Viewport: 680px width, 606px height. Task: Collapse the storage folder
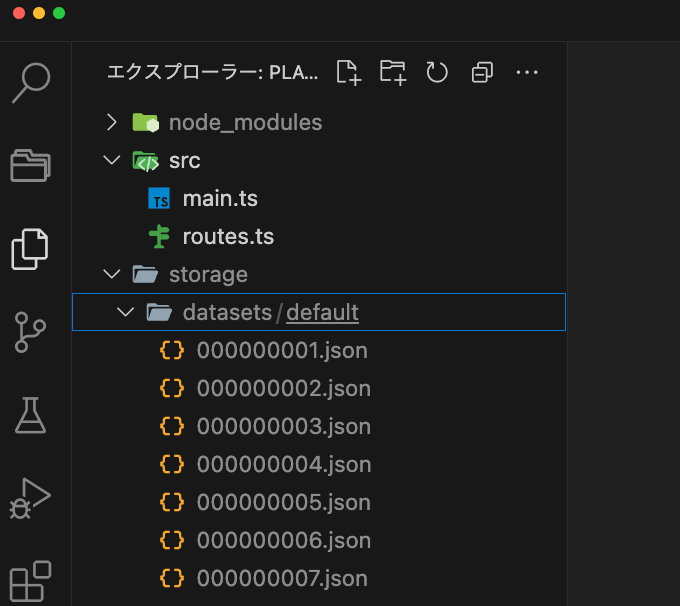coord(112,274)
